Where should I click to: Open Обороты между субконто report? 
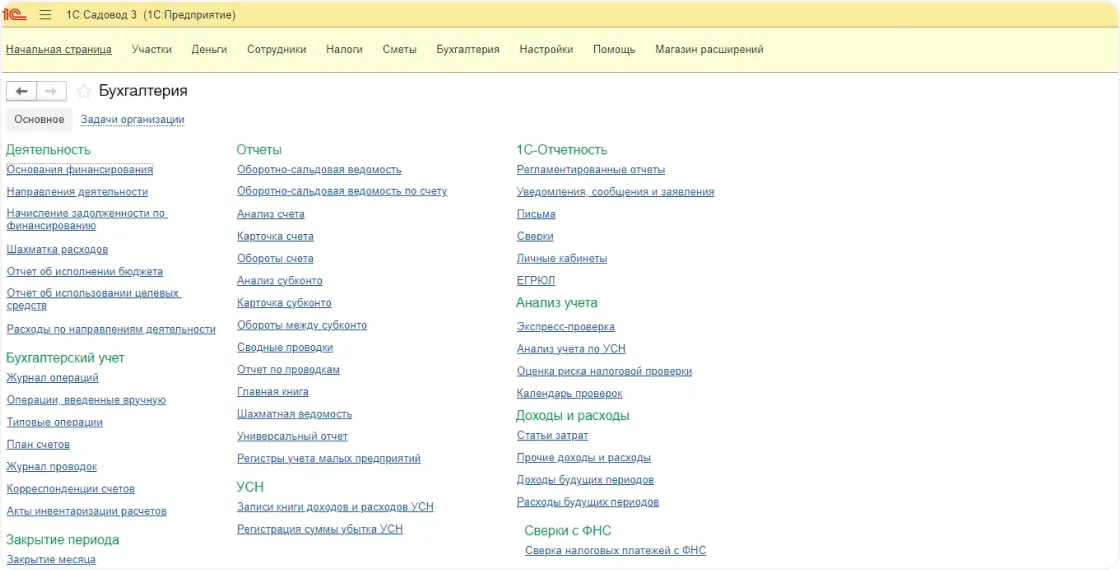[x=302, y=325]
